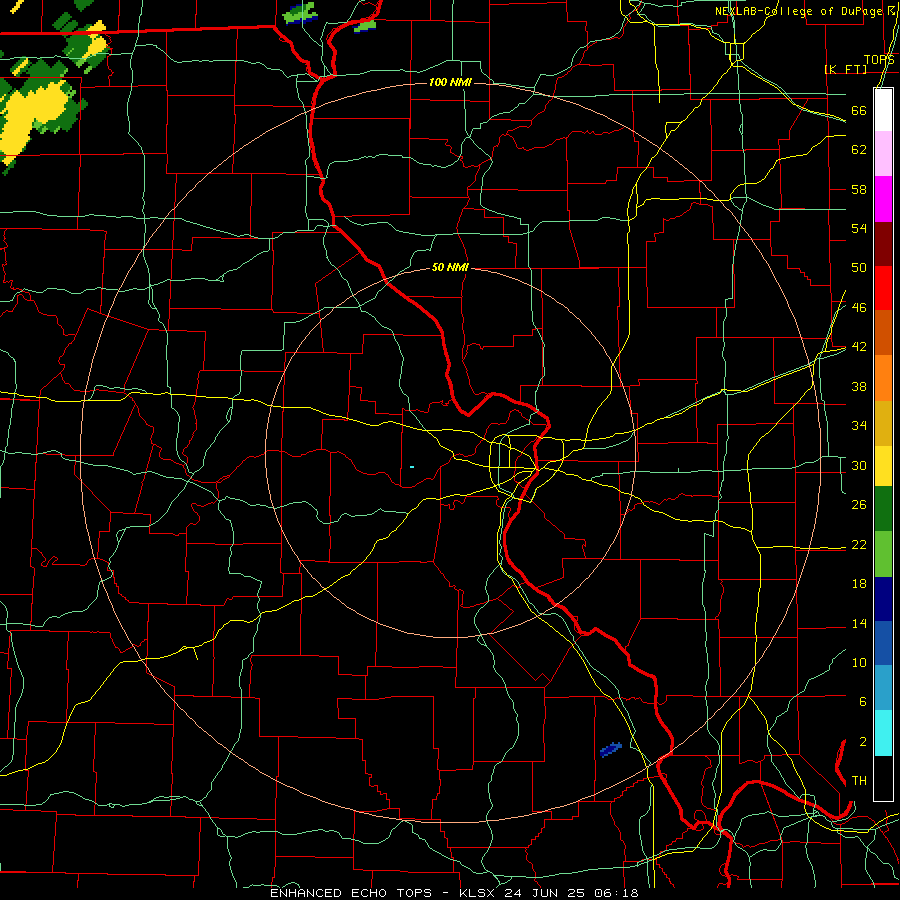Click the "42" legend value
900x900 pixels.
[x=859, y=347]
